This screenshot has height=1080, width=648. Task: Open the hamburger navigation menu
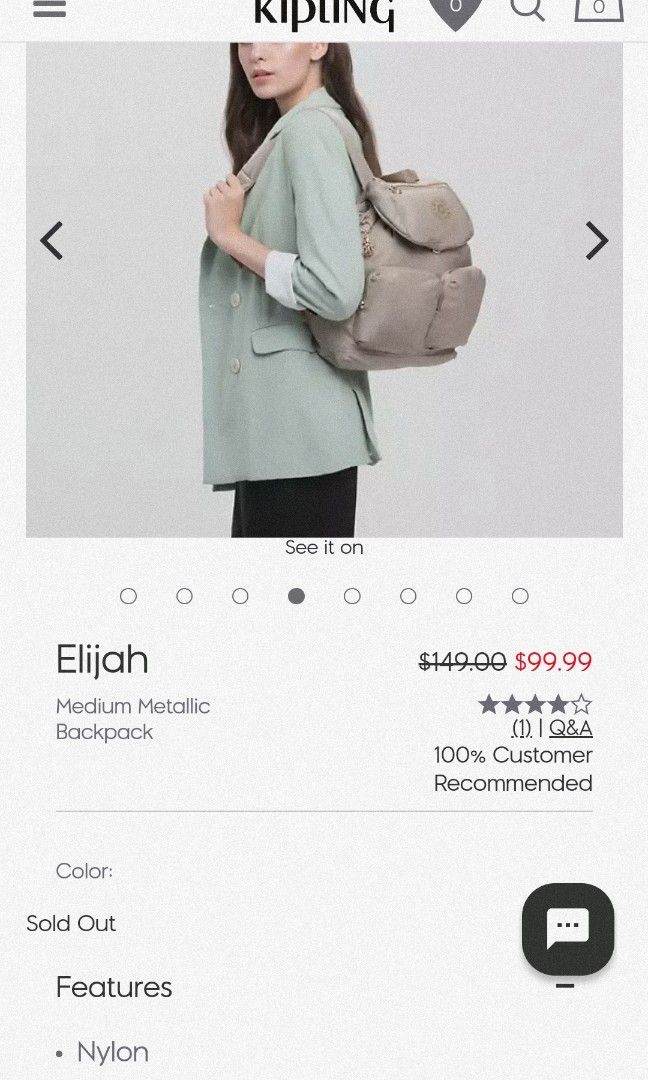coord(50,8)
